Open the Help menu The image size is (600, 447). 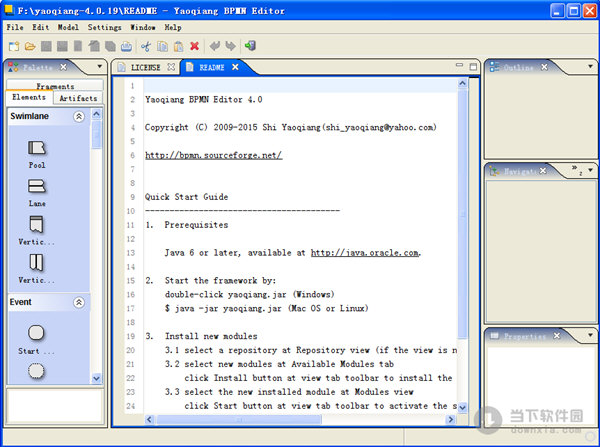coord(173,27)
